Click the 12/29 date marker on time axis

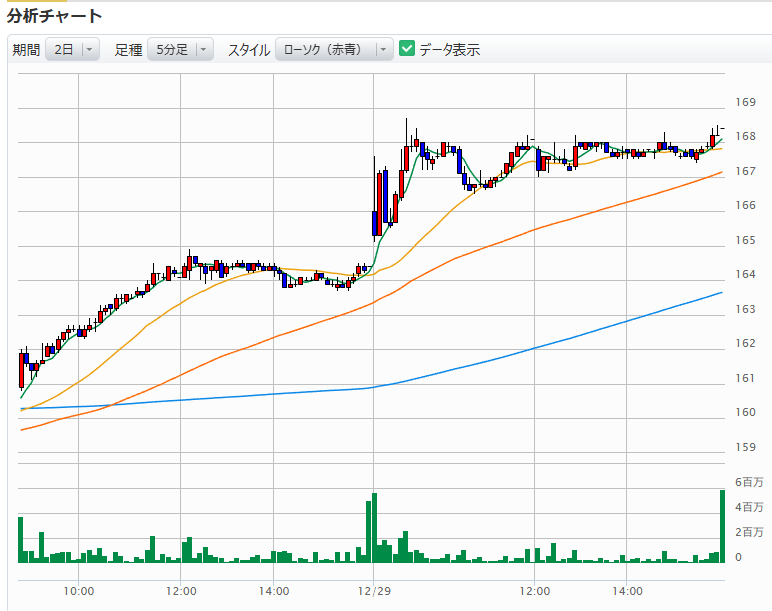tap(372, 592)
